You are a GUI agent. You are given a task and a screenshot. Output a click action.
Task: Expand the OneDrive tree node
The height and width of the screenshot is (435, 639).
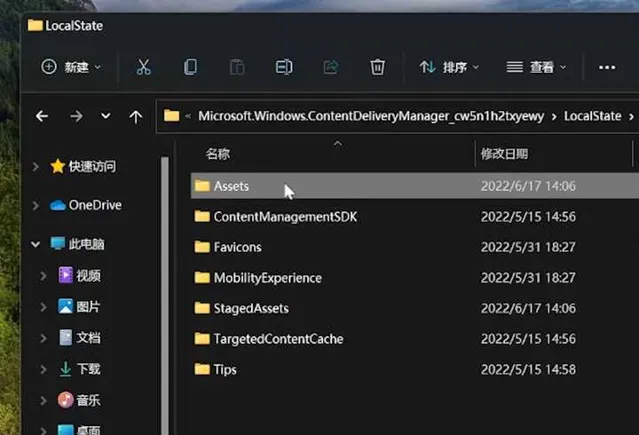pyautogui.click(x=35, y=205)
